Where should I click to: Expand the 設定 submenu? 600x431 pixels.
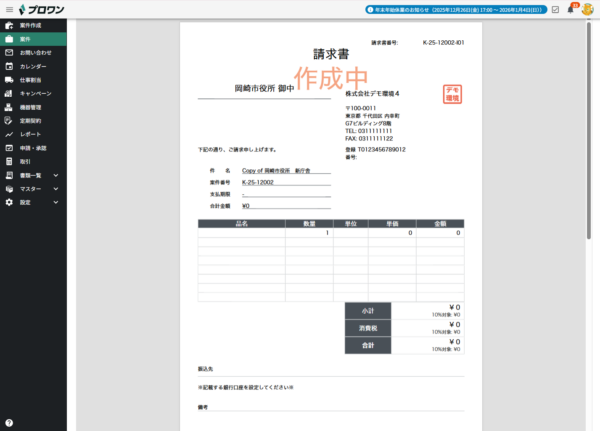coord(55,201)
